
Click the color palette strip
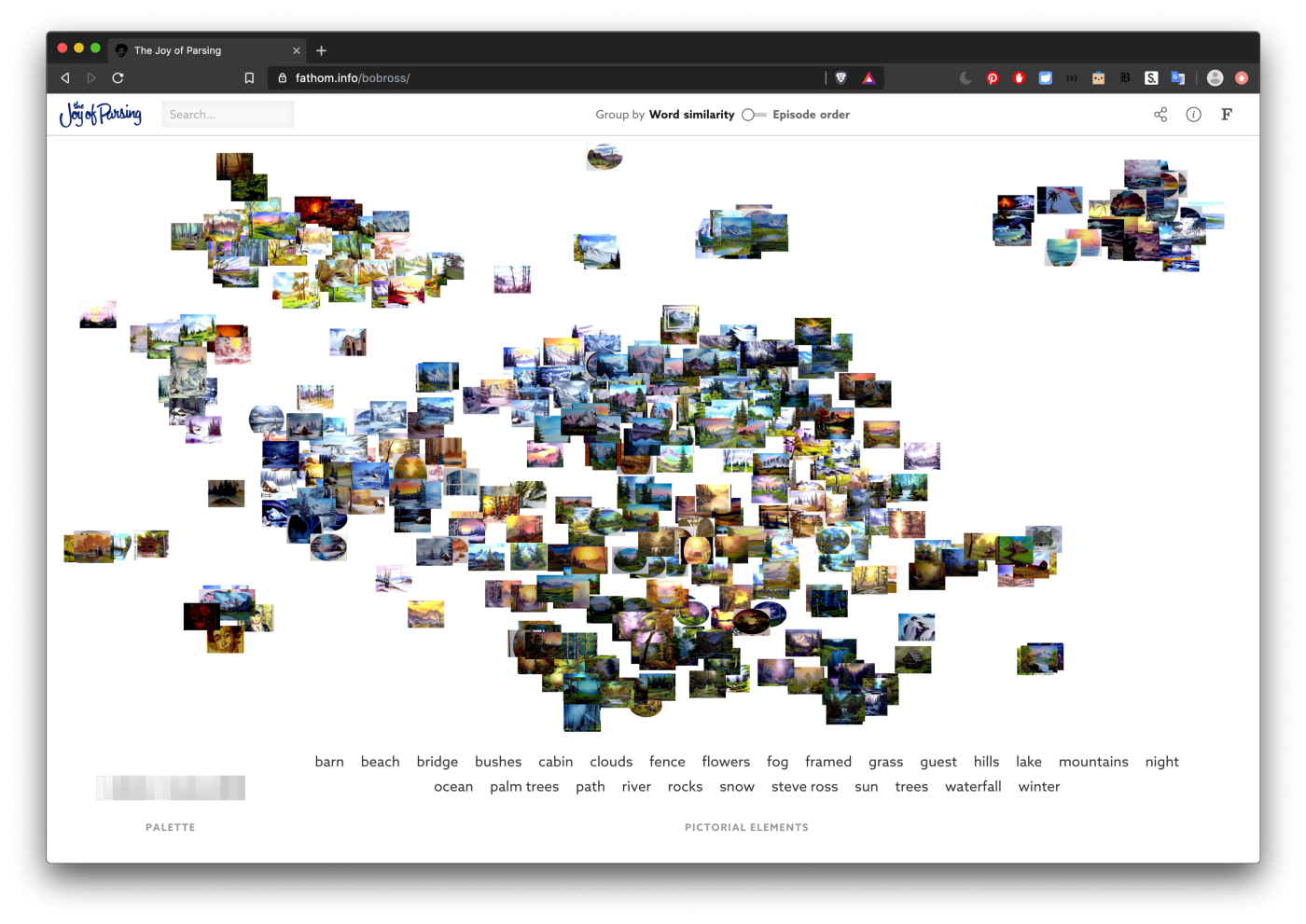click(x=171, y=788)
